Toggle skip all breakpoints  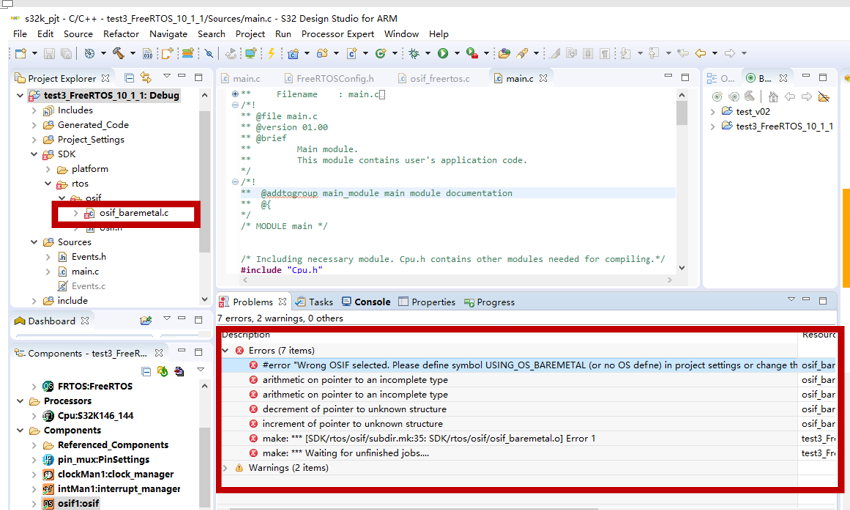(209, 53)
